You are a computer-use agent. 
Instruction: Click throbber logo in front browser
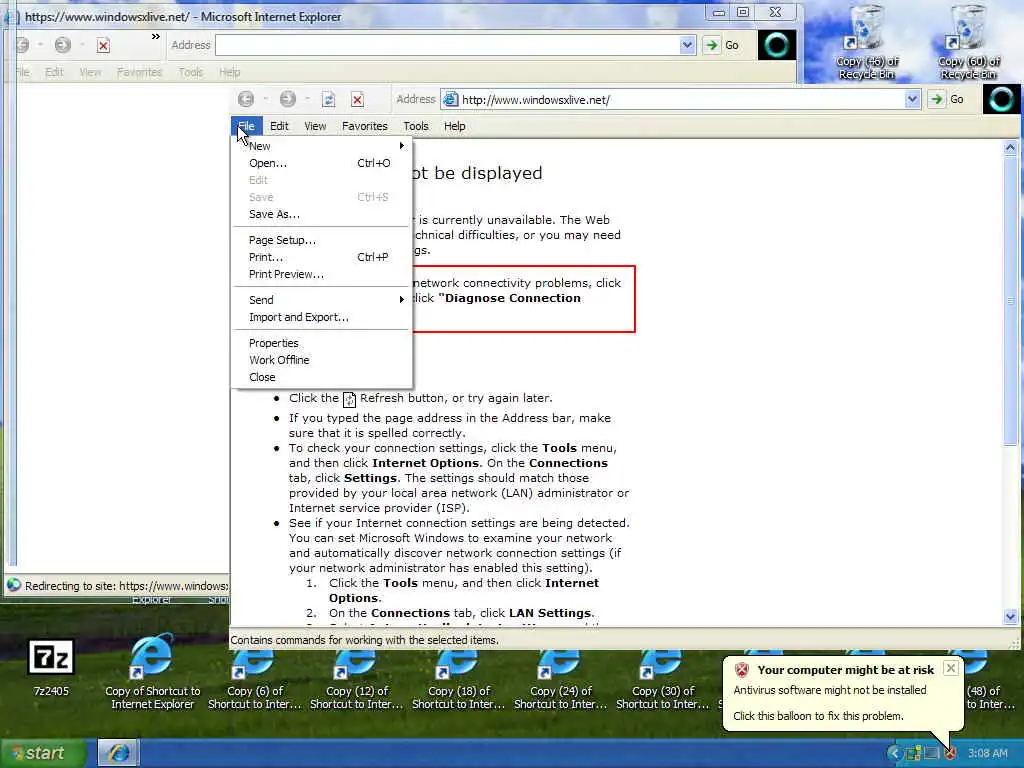click(x=1001, y=99)
